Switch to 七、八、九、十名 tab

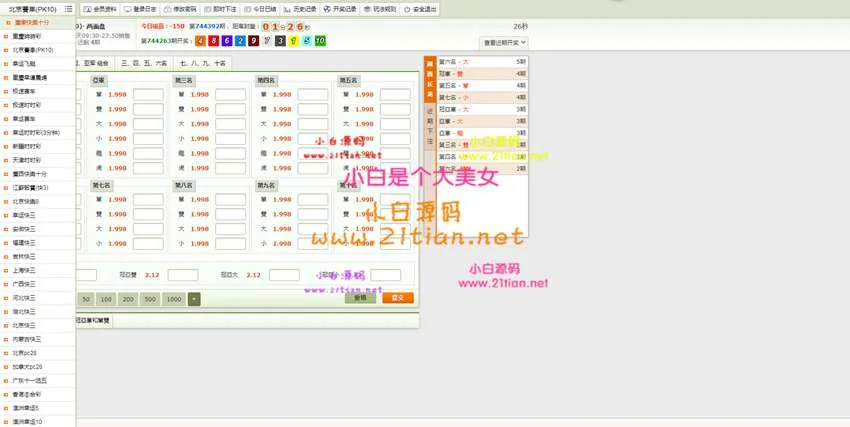coord(203,62)
